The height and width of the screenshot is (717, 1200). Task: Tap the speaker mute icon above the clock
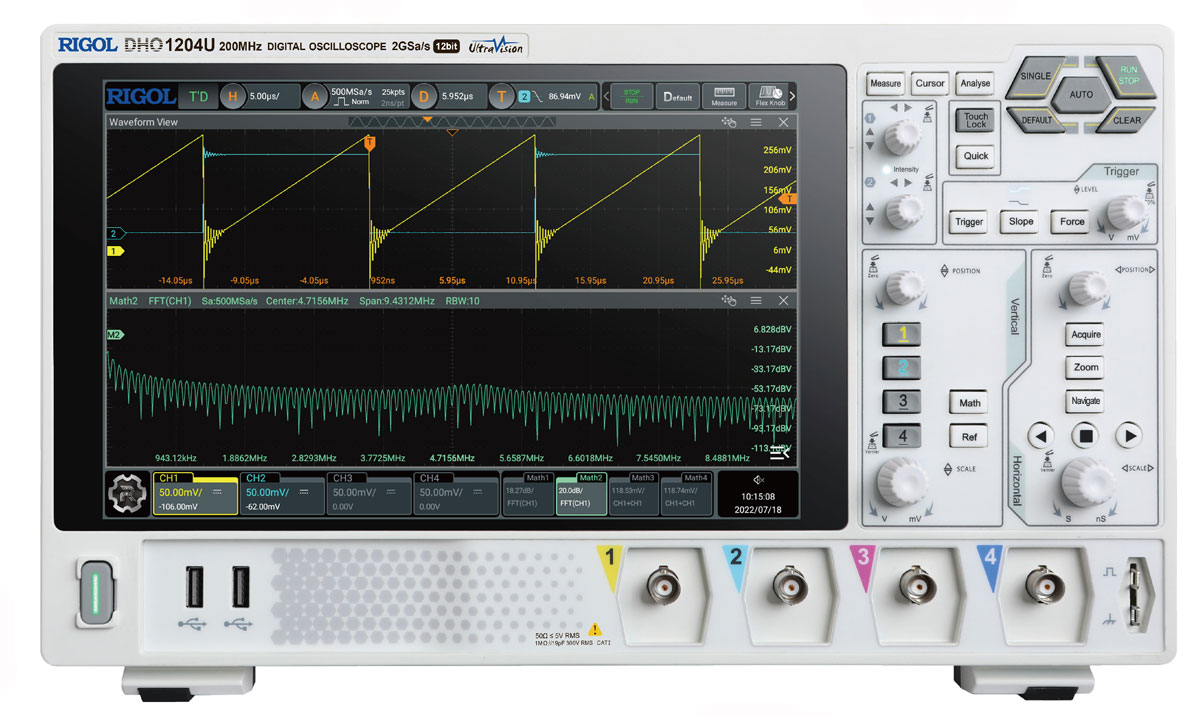pyautogui.click(x=757, y=479)
